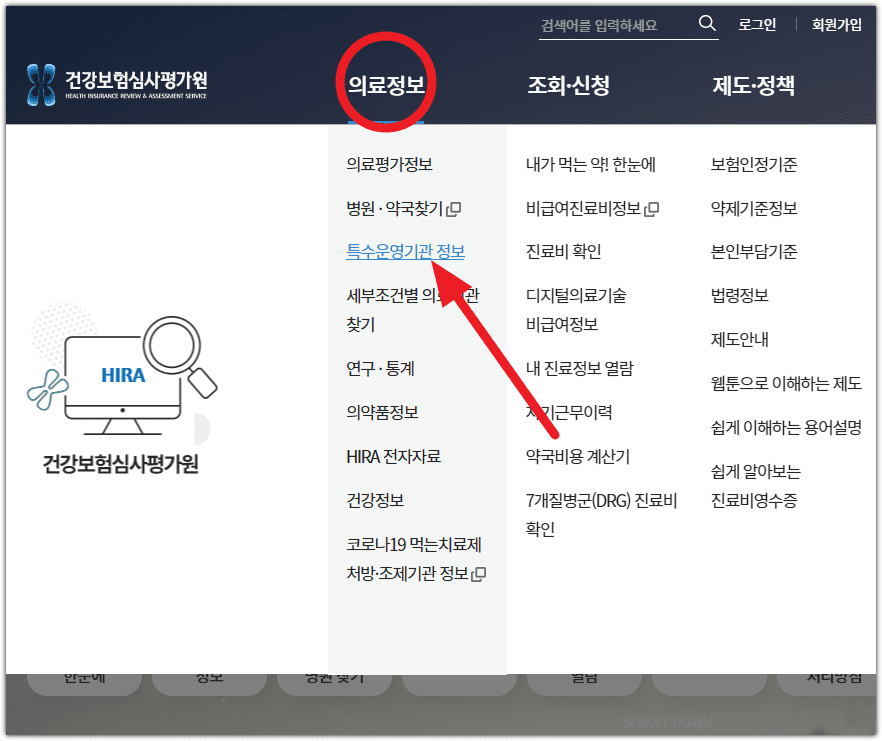Select 본인부담기준 menu item

754,252
